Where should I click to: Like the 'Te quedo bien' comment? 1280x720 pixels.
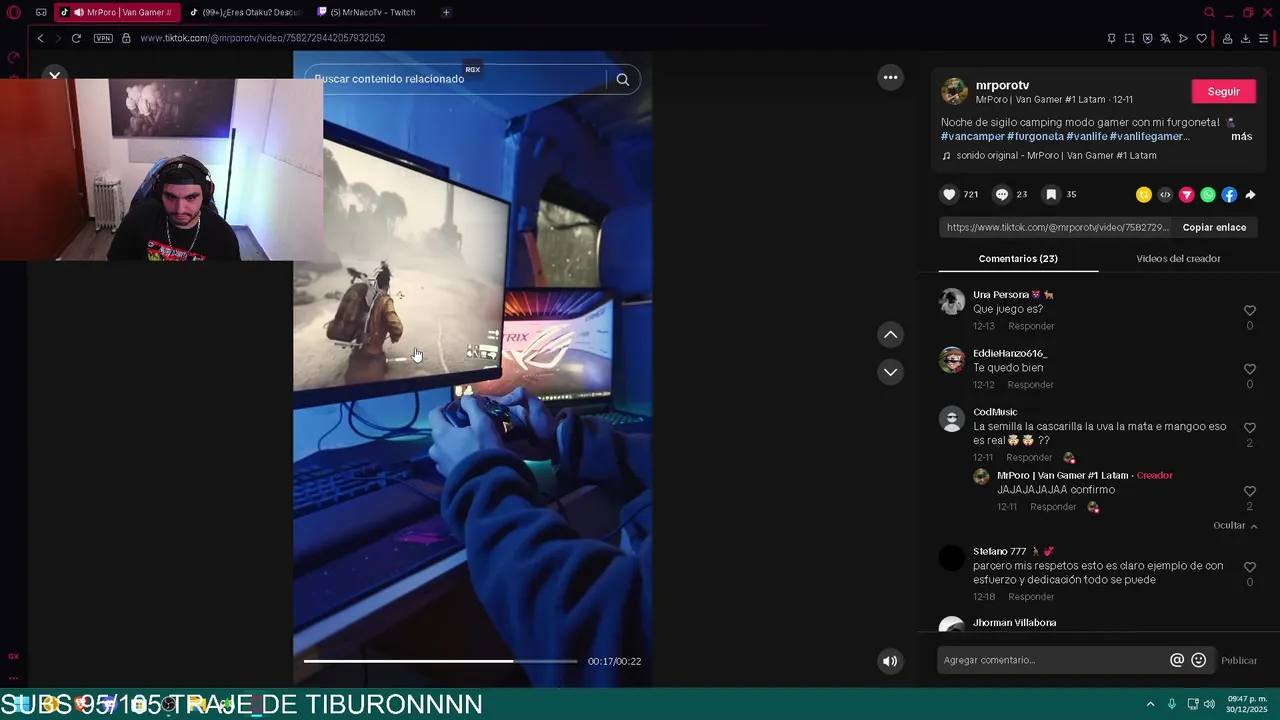[1249, 369]
